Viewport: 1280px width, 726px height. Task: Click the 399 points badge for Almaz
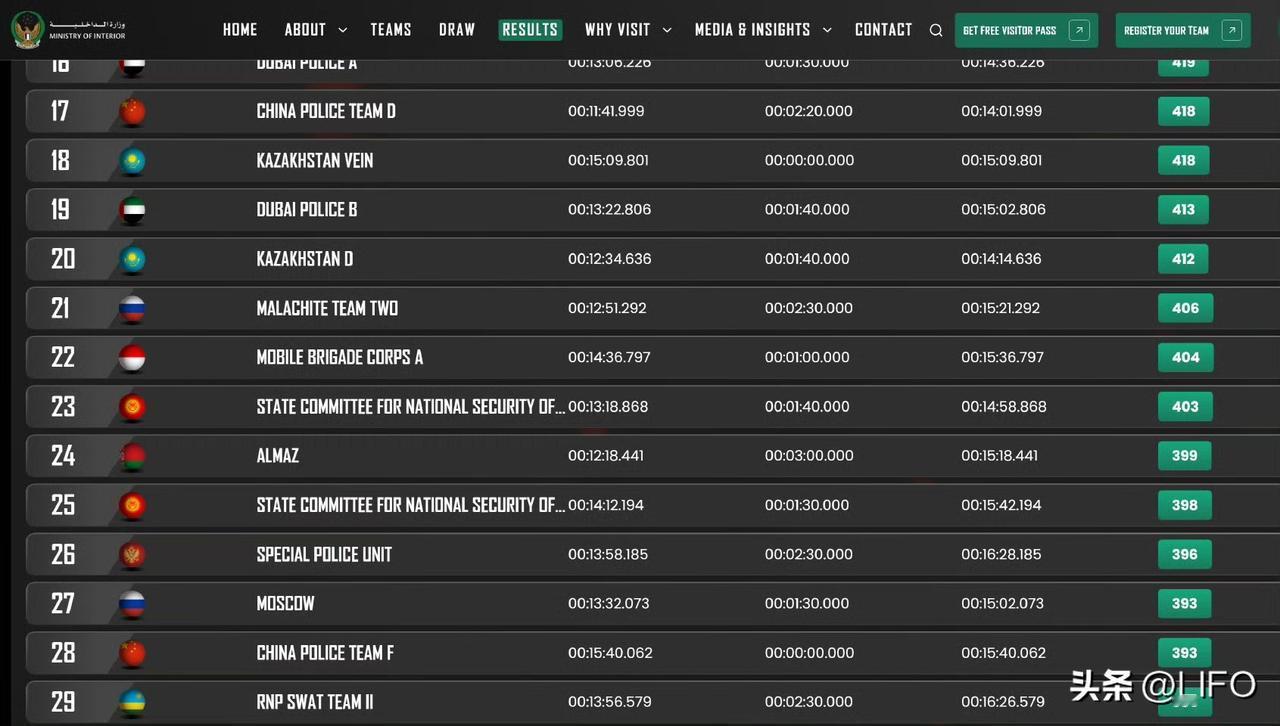tap(1185, 455)
